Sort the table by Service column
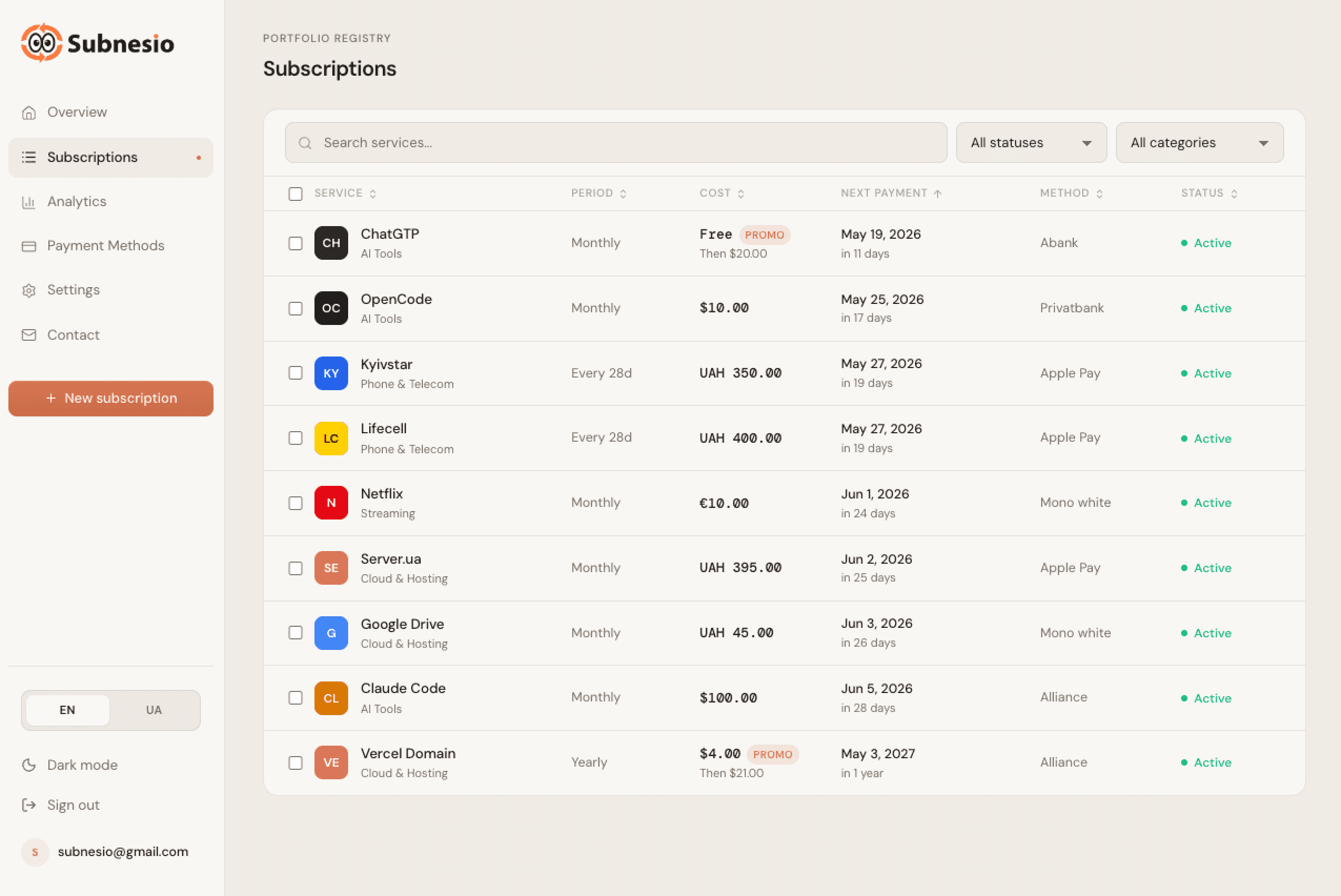 (345, 193)
